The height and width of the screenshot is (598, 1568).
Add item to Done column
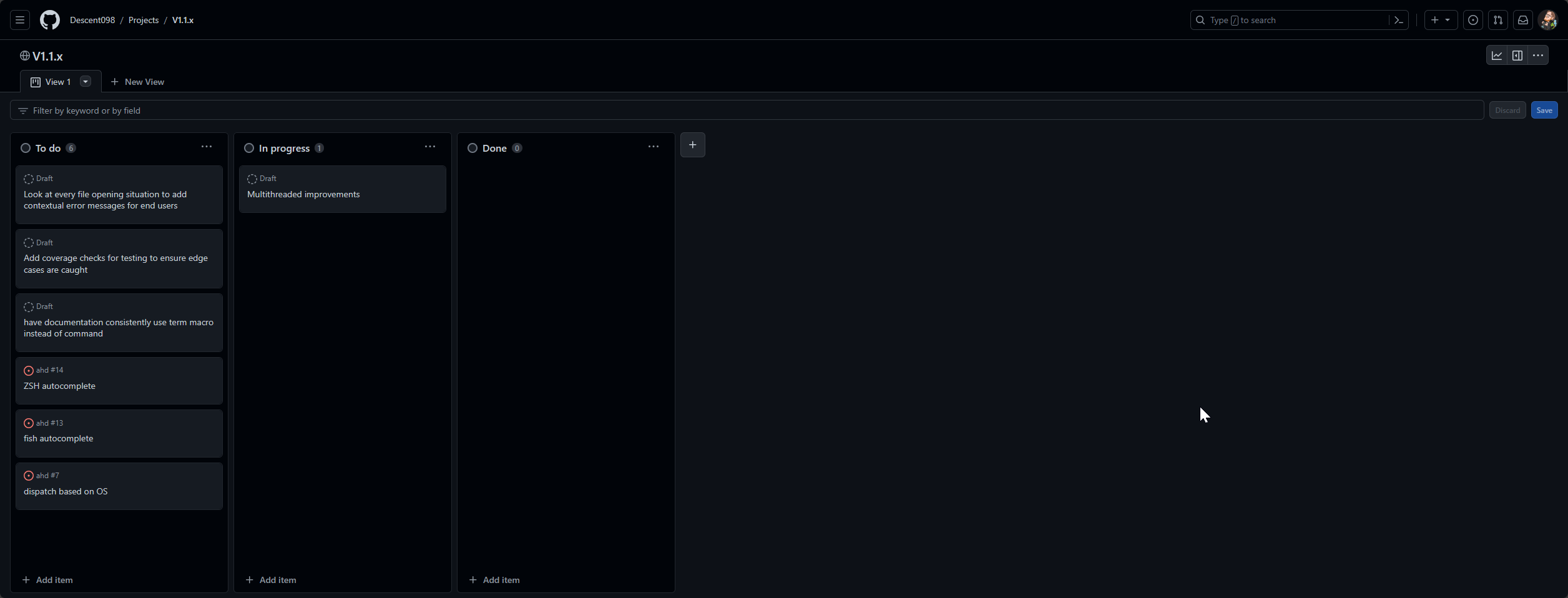pos(494,580)
